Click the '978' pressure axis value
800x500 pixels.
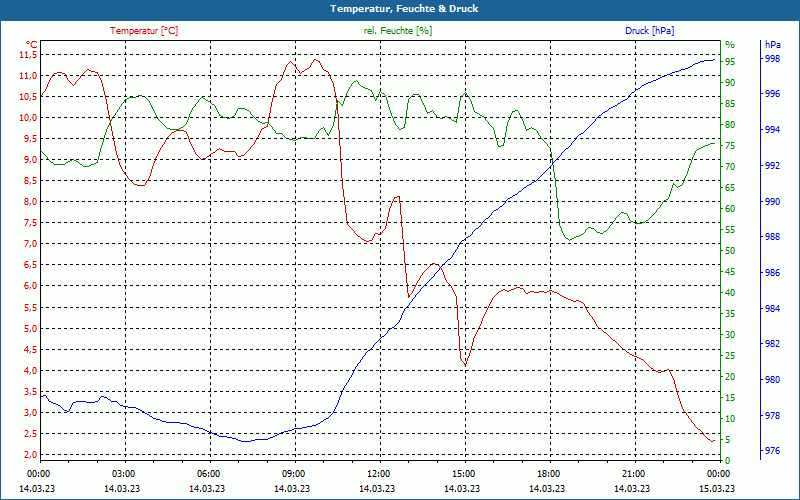[x=772, y=416]
